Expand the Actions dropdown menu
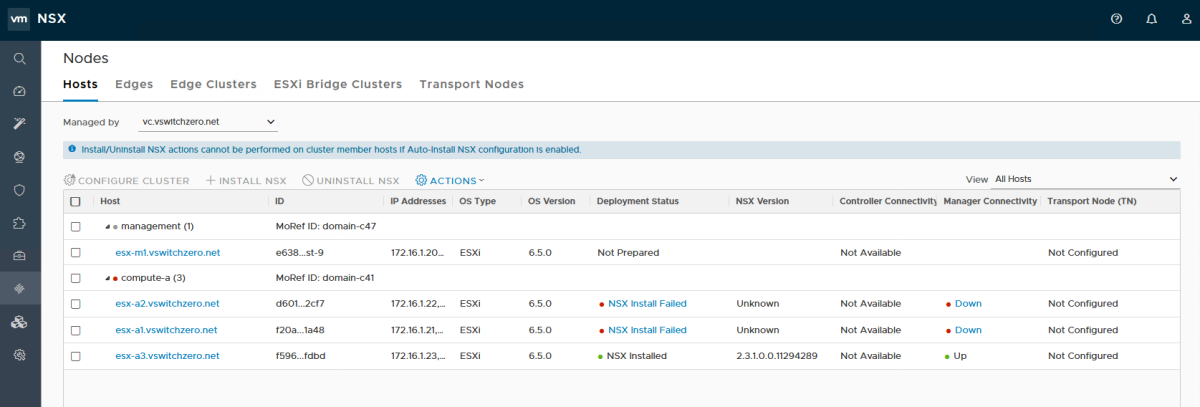 [450, 181]
